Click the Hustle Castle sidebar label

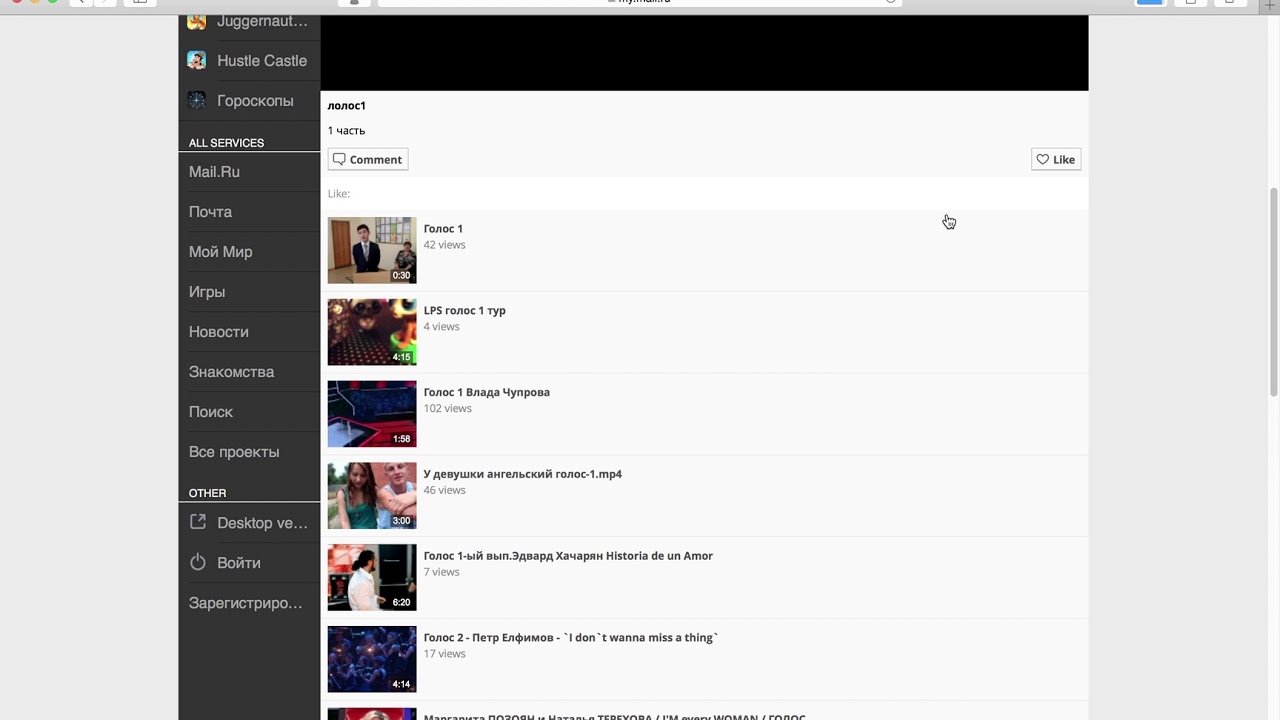(x=262, y=61)
